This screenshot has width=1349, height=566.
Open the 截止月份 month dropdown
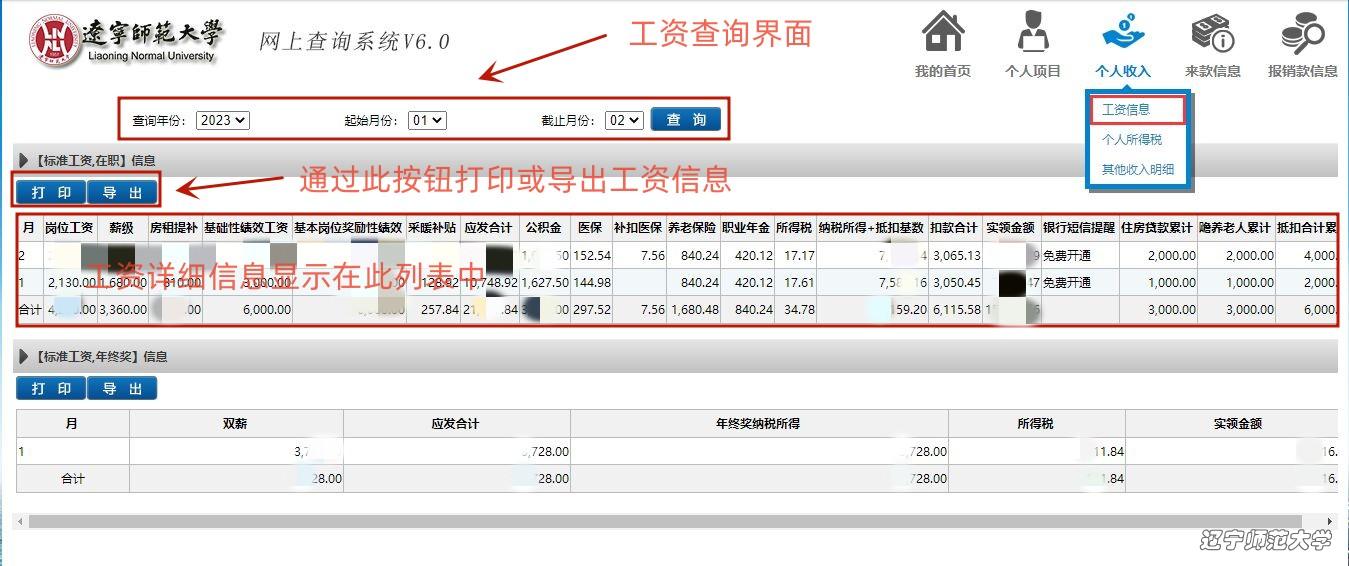click(623, 120)
